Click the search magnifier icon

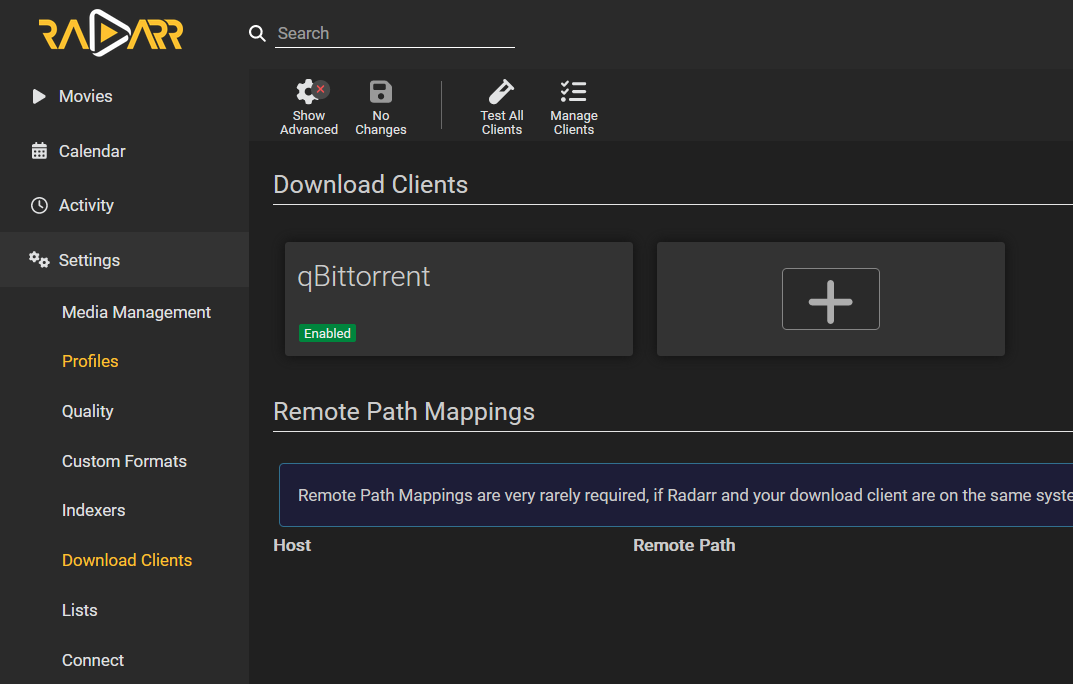click(257, 34)
